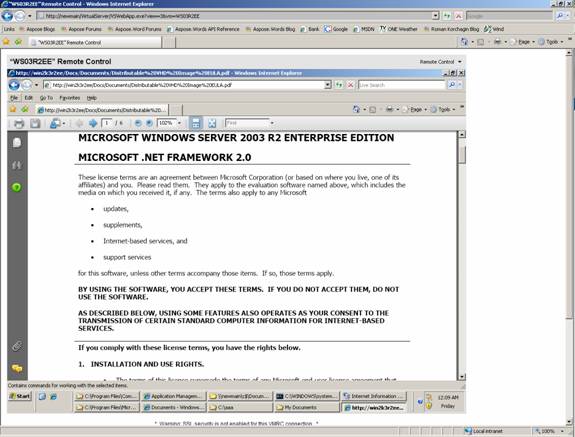The image size is (575, 437).
Task: Open the remote browser File menu
Action: tap(14, 98)
